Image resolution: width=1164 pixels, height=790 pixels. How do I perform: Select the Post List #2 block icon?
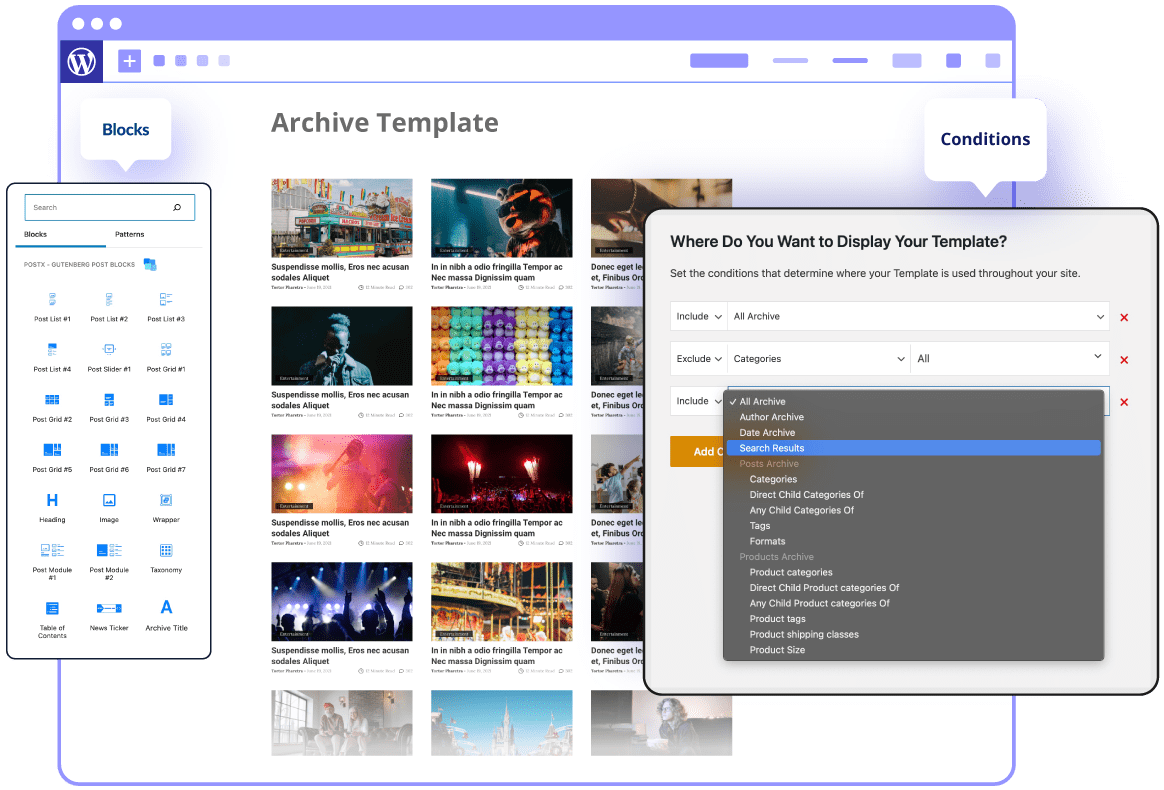pyautogui.click(x=109, y=299)
